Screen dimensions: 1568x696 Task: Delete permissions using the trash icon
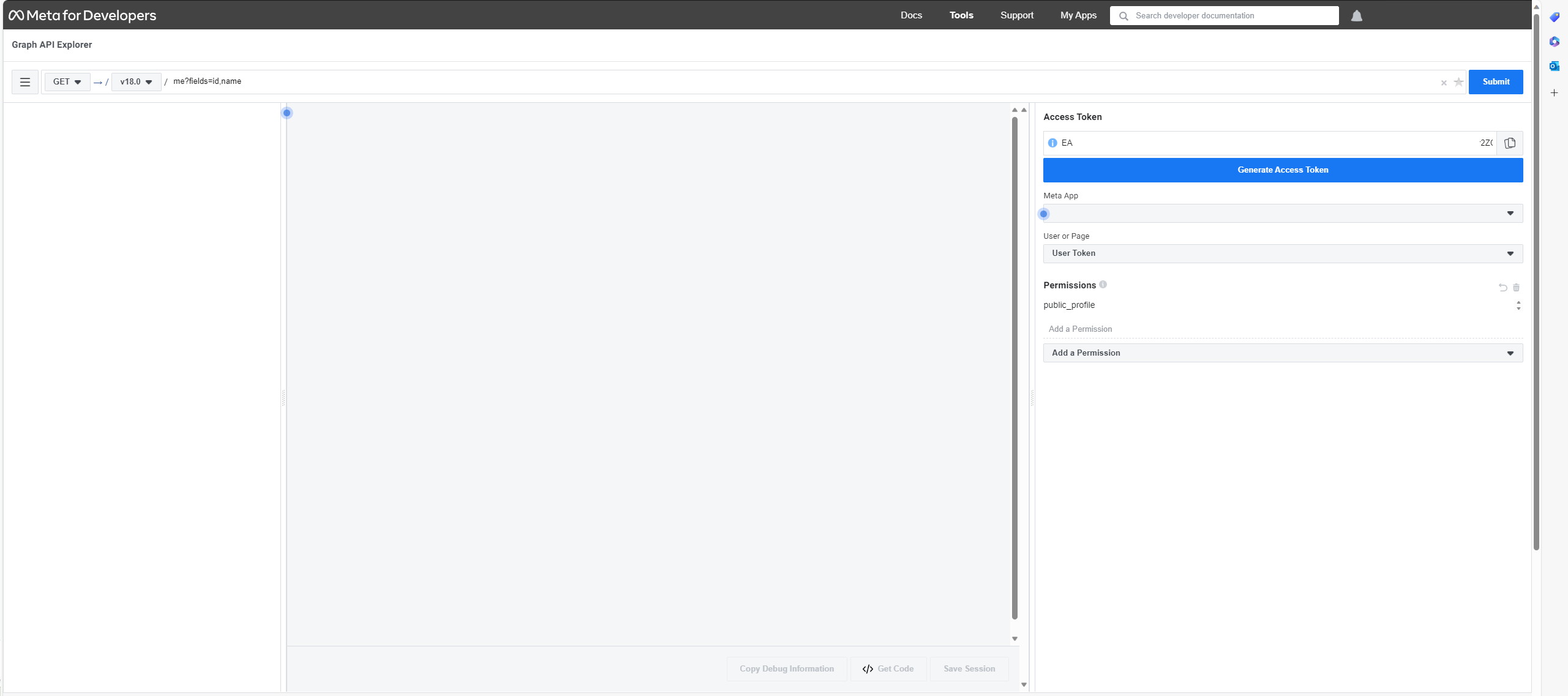coord(1517,288)
